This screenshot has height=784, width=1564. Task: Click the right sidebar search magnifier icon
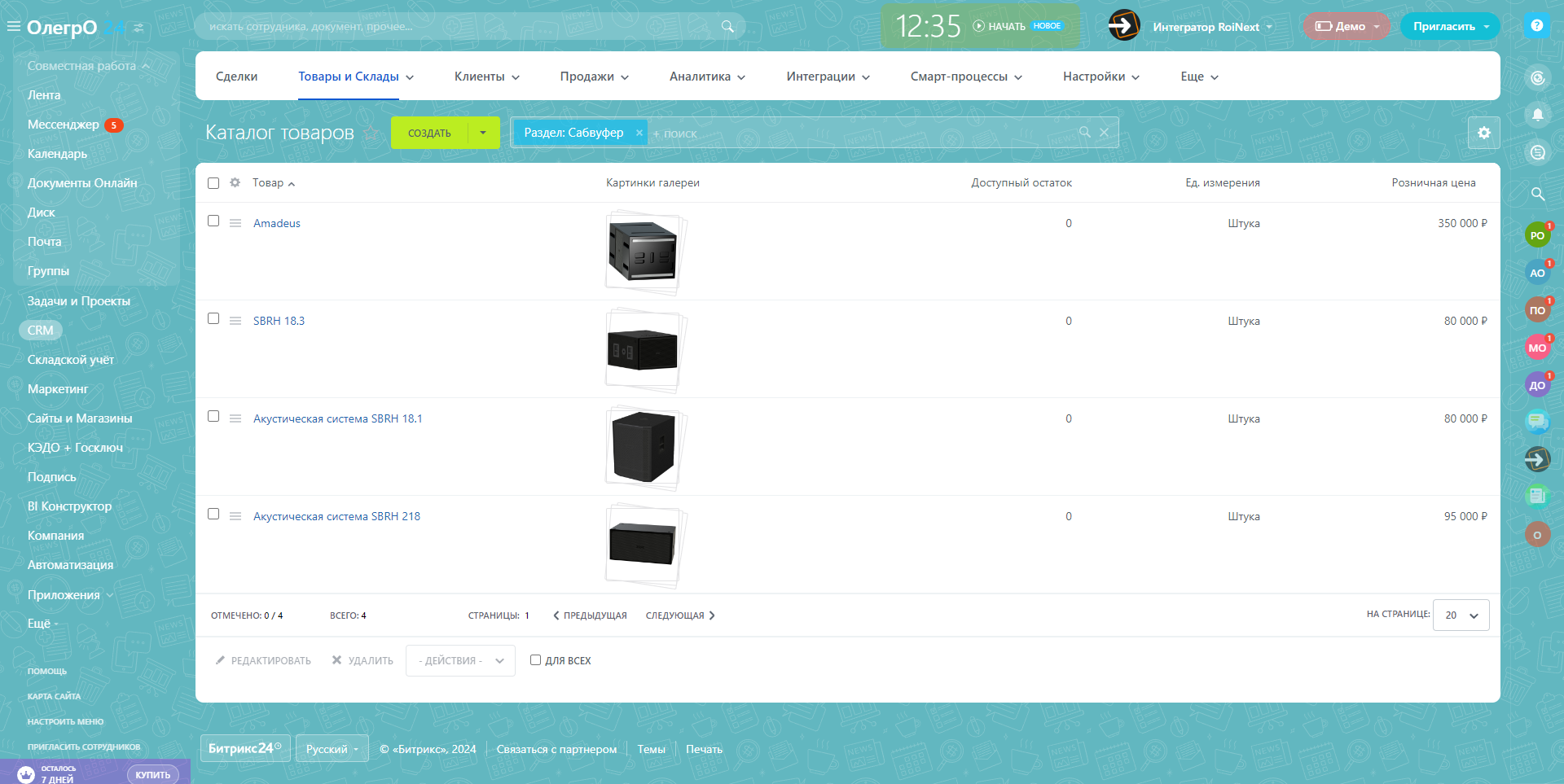click(x=1537, y=194)
